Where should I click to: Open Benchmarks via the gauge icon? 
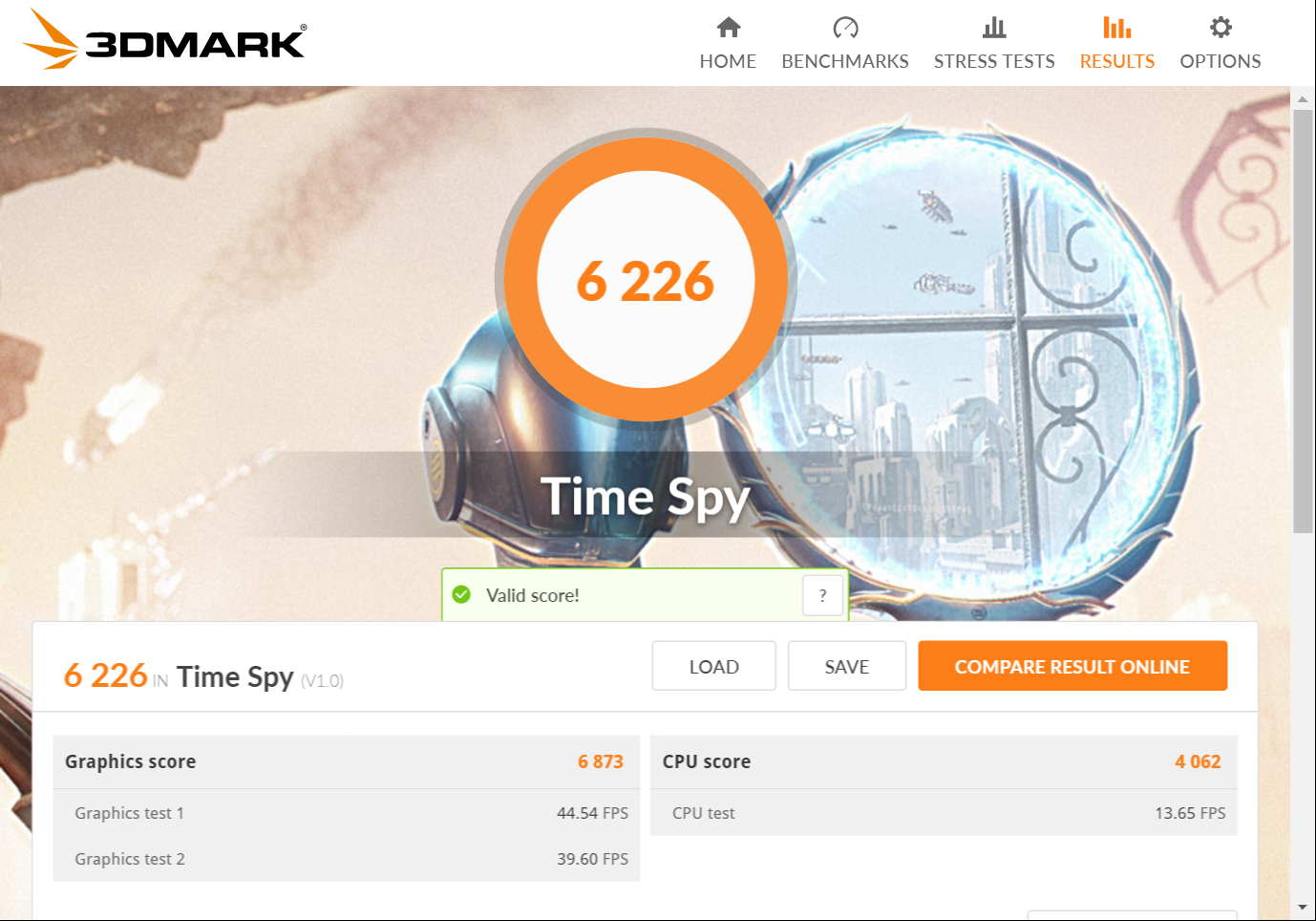[x=845, y=28]
